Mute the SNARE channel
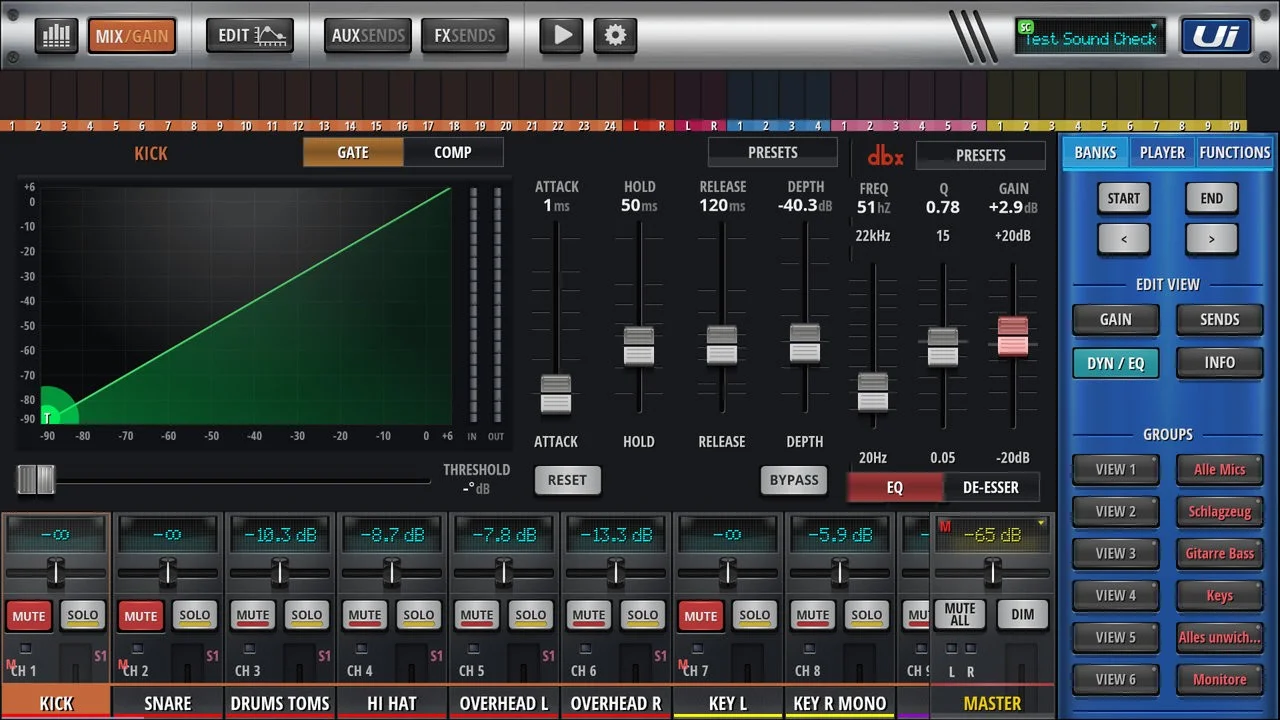 [x=140, y=616]
